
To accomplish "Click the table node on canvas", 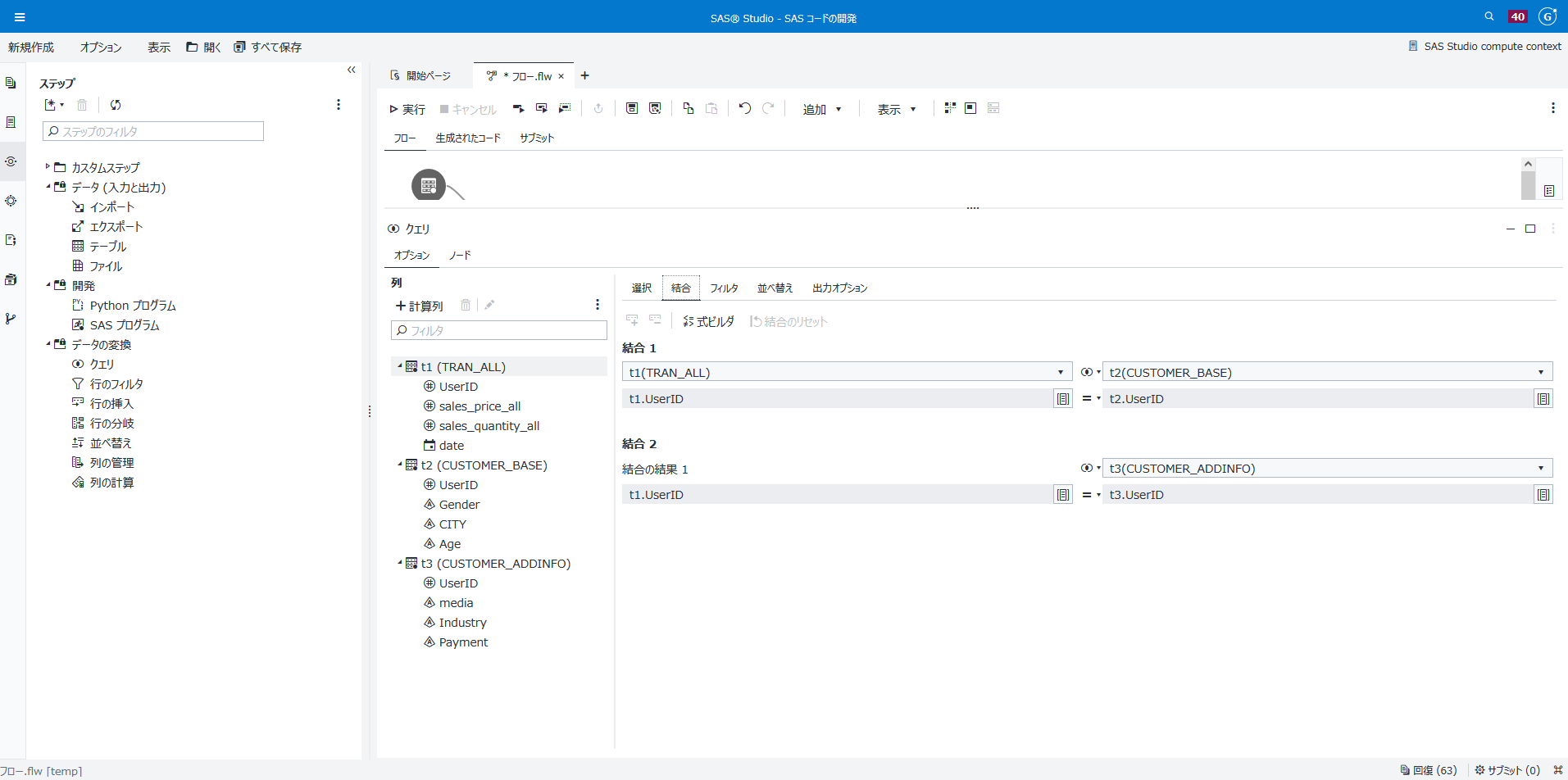I will point(429,185).
